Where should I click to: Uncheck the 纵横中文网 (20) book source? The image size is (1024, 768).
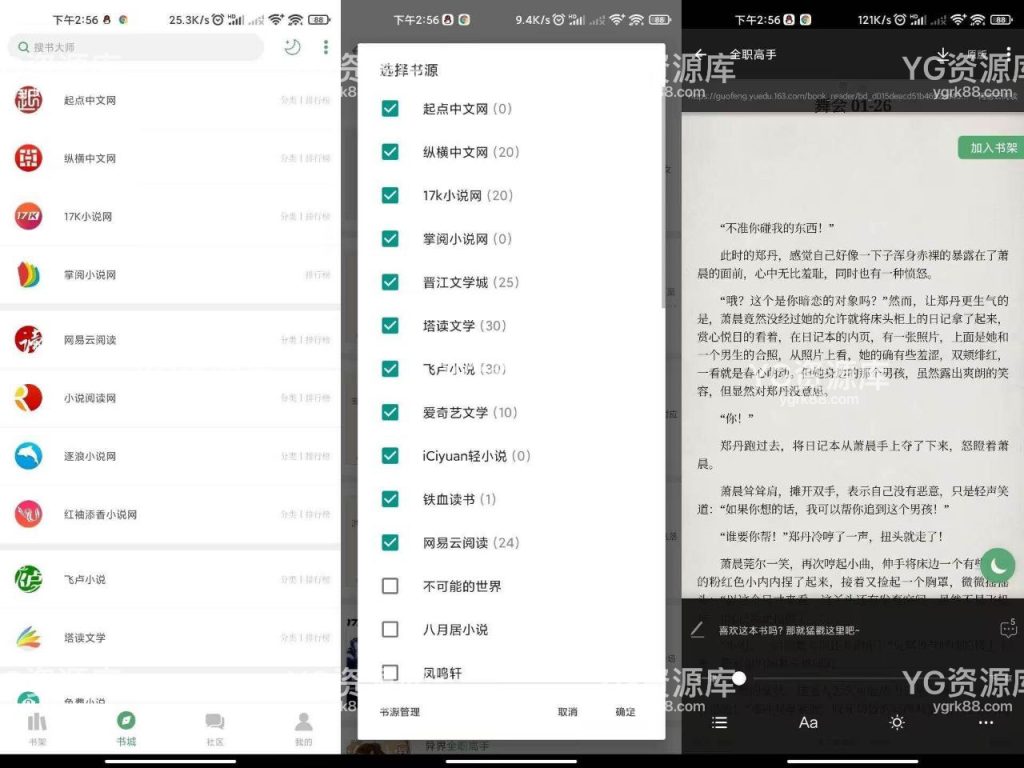coord(390,152)
